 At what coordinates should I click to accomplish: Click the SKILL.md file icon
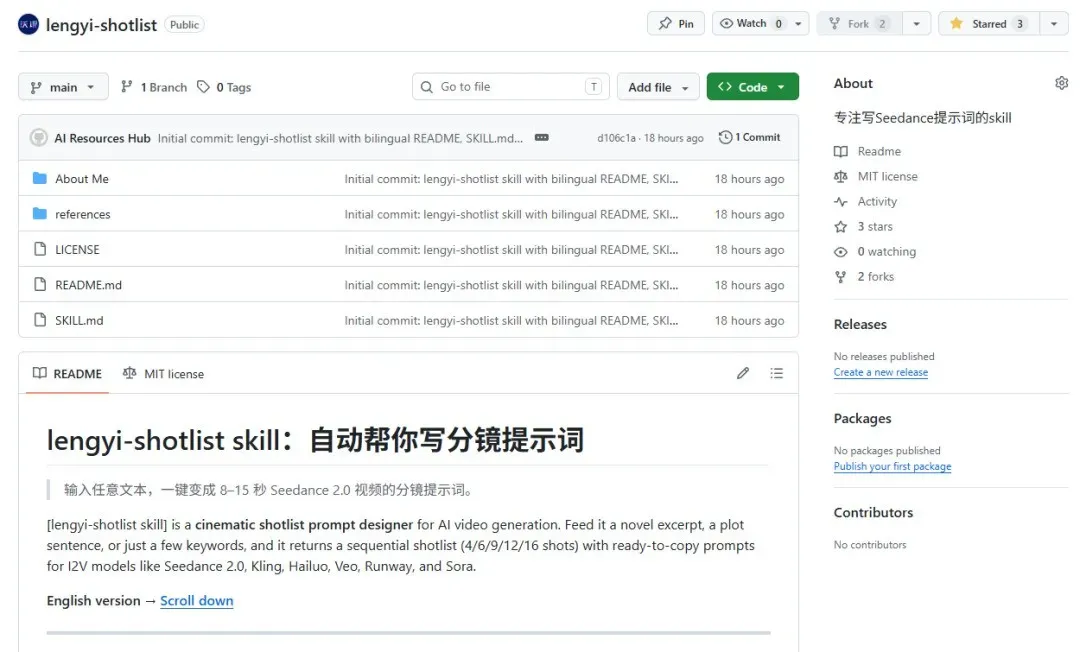click(40, 319)
